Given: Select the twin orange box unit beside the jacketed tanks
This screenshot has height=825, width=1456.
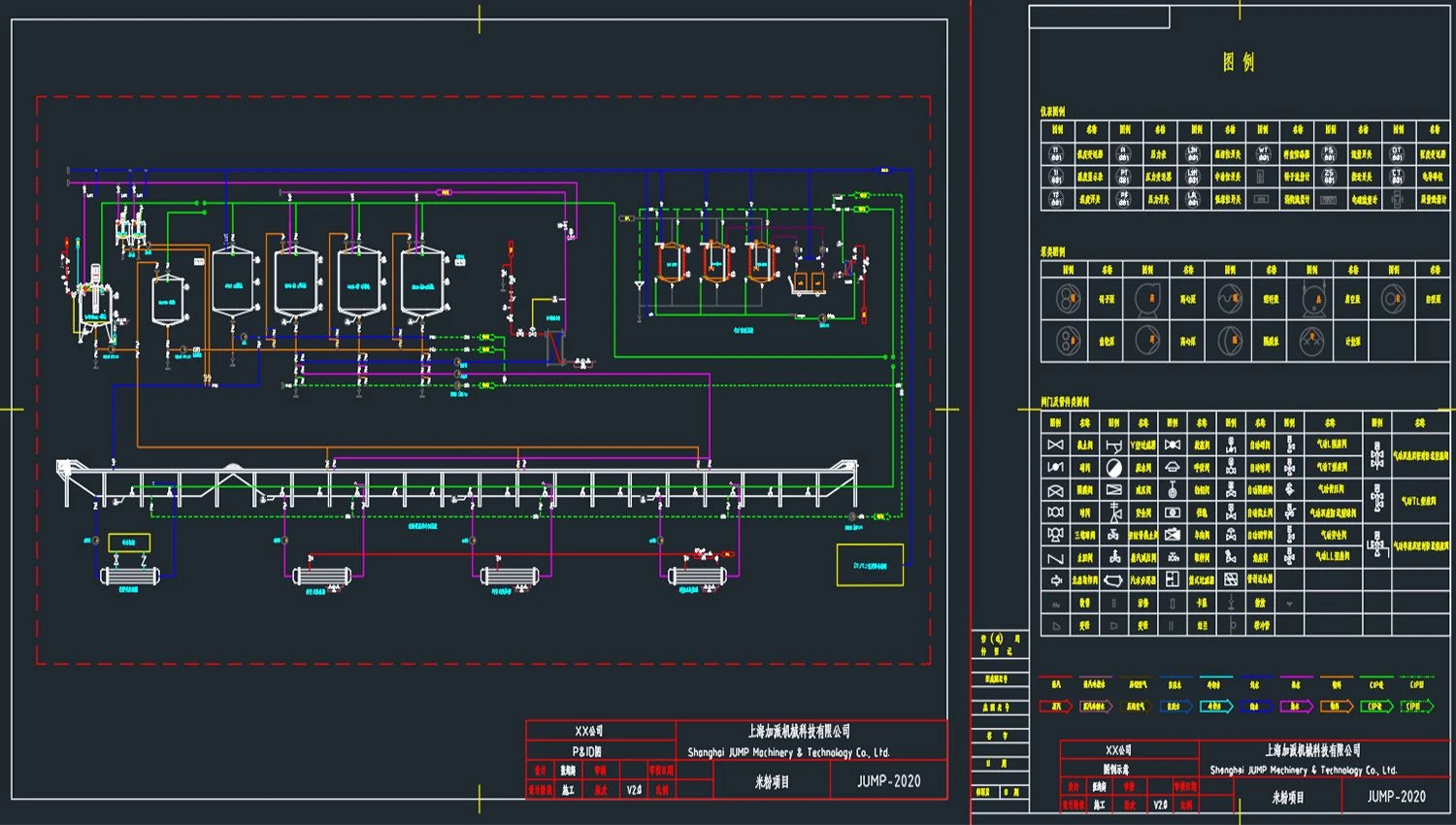Looking at the screenshot, I should (x=808, y=284).
